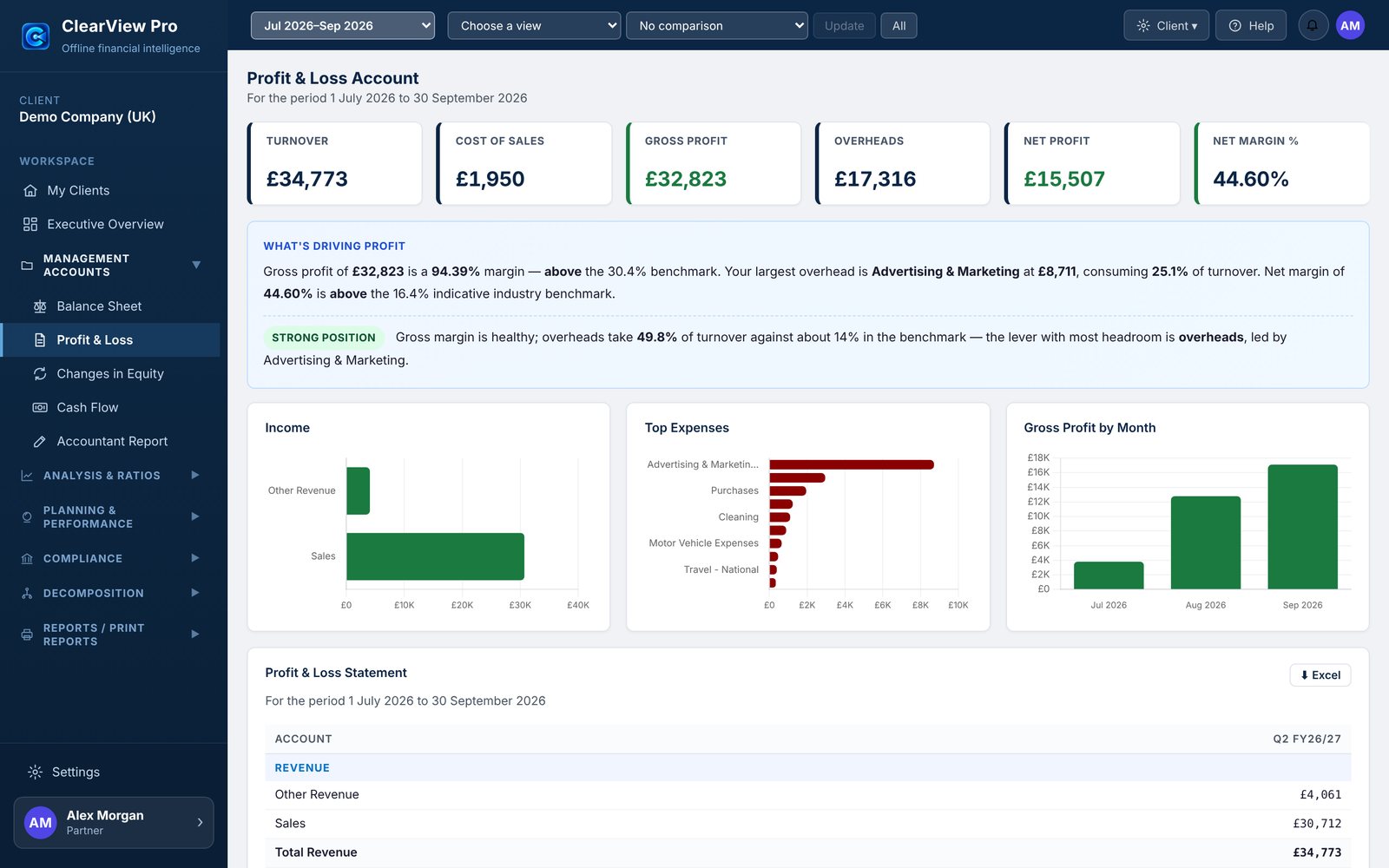Click the Sep 2026 gross profit bar
The height and width of the screenshot is (868, 1389).
tap(1302, 527)
